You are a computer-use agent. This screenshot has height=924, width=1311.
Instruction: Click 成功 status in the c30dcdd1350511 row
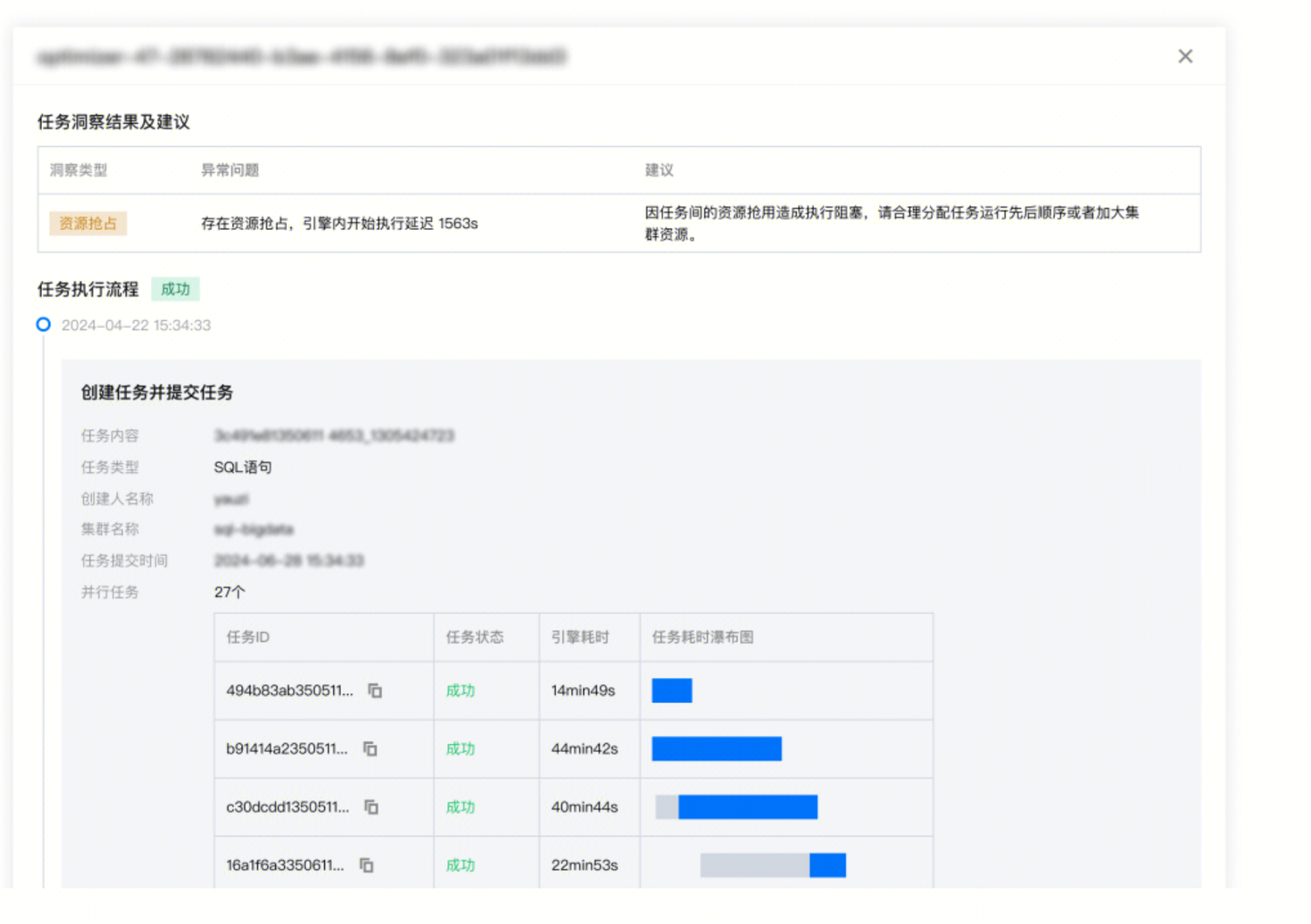point(461,807)
